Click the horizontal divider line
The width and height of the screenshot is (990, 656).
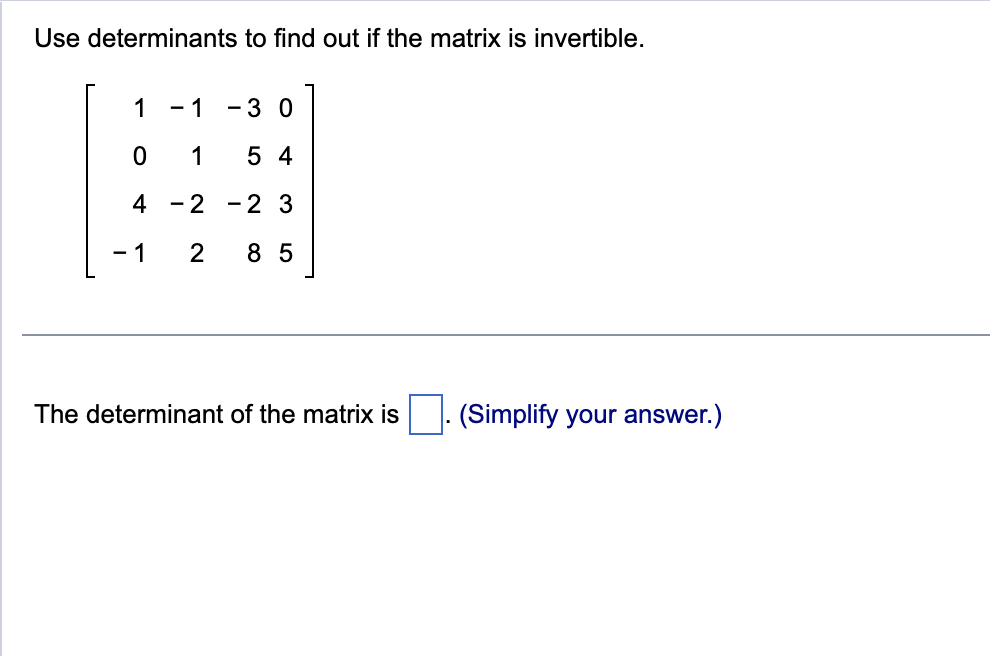point(495,334)
